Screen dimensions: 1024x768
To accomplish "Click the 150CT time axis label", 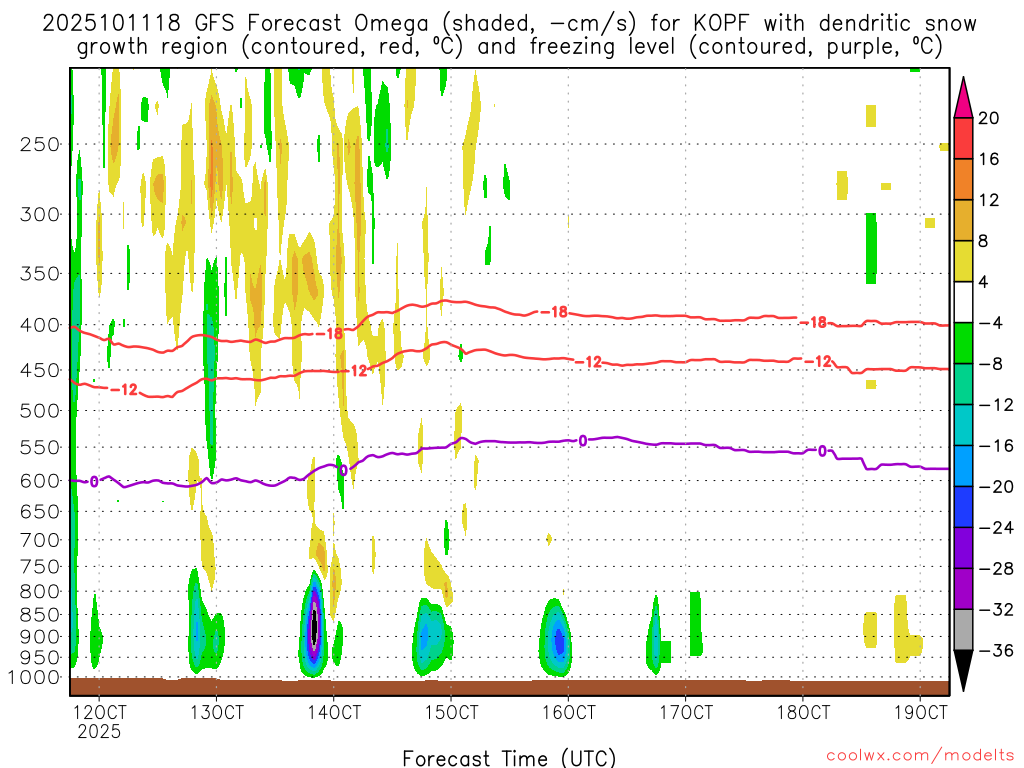I will pos(451,712).
